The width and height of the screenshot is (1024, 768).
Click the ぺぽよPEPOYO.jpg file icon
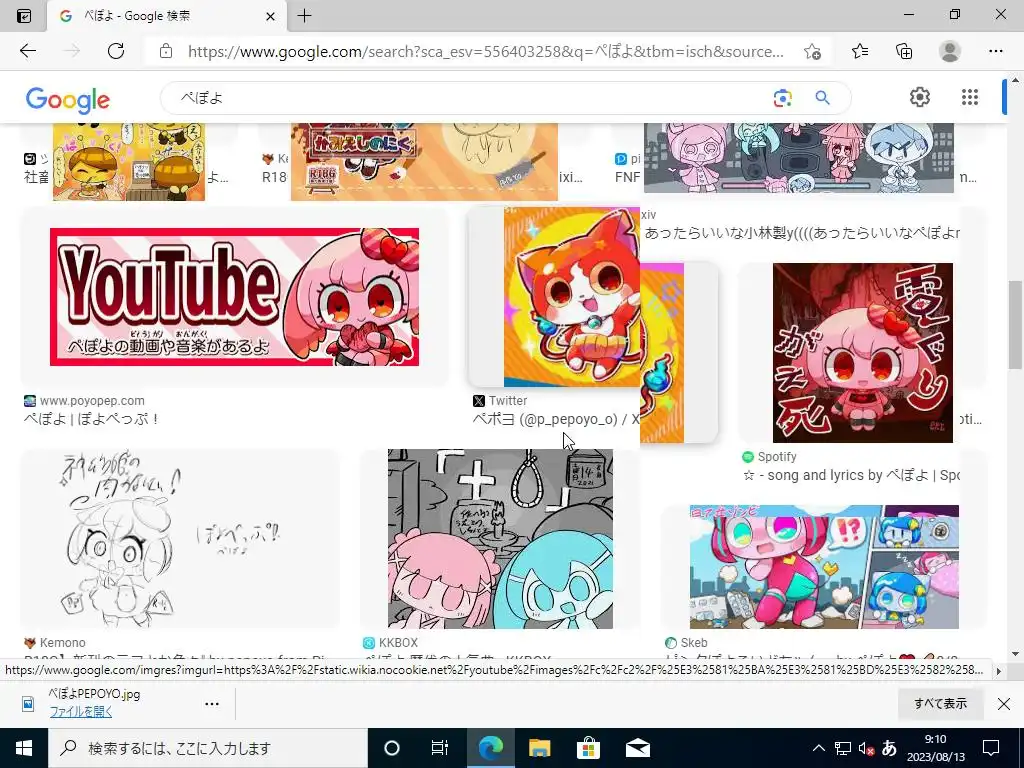28,703
